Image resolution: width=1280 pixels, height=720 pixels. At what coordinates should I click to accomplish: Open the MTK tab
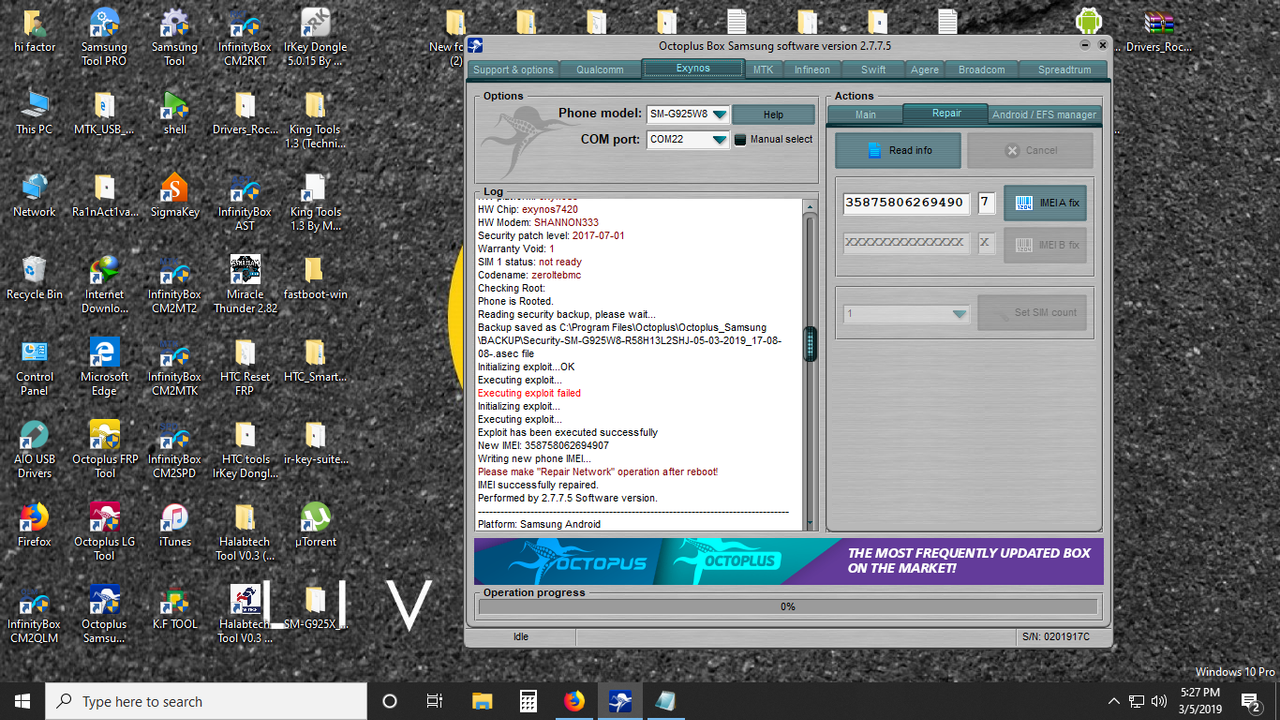763,69
